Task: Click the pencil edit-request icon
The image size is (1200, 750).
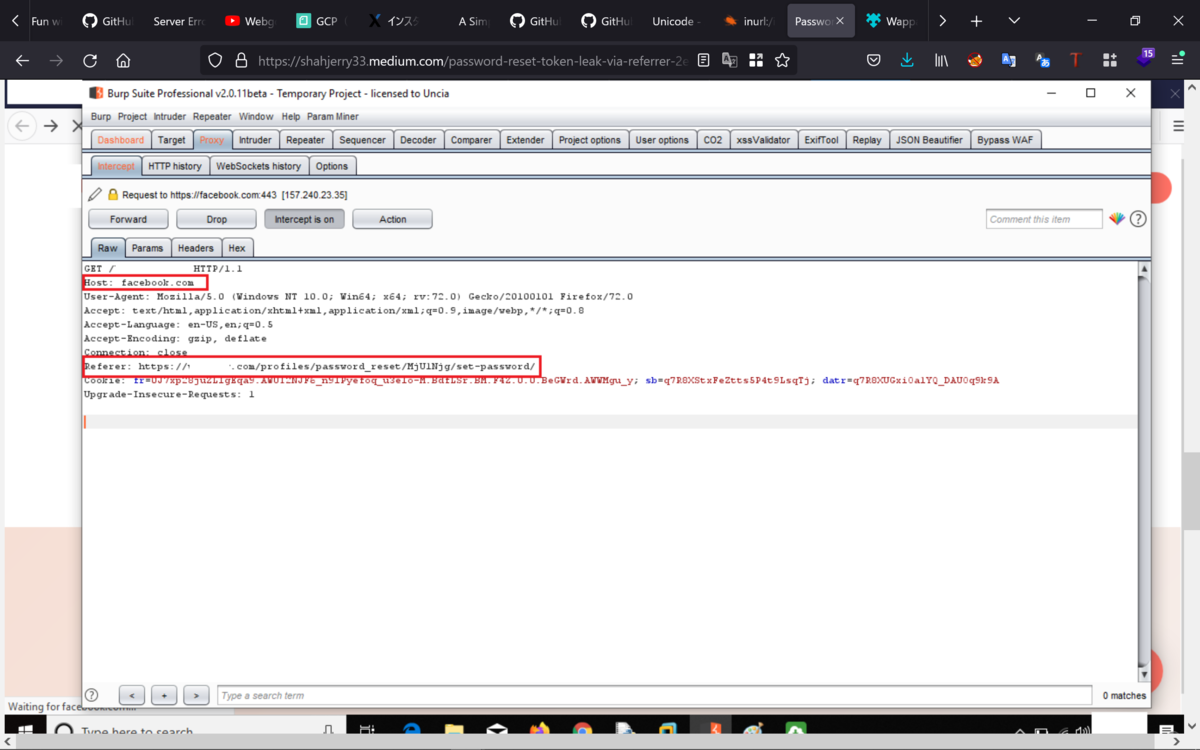Action: (95, 195)
